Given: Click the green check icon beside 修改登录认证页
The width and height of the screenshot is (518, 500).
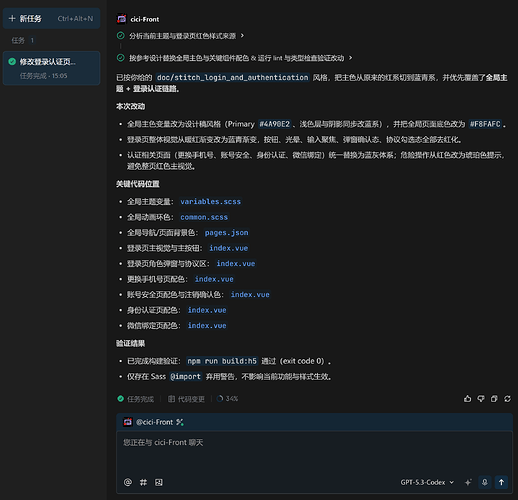Looking at the screenshot, I should pos(12,62).
